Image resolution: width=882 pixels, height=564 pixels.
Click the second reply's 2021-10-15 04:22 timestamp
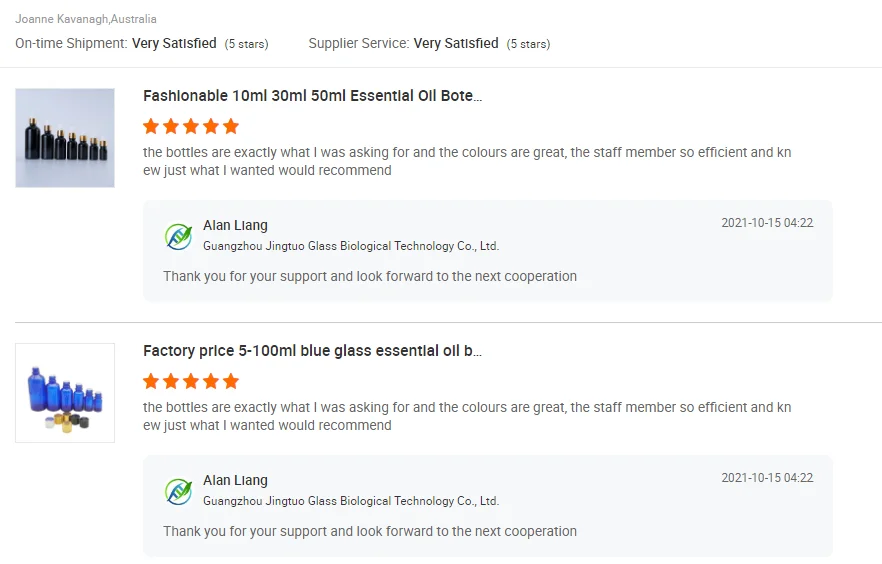coord(767,478)
